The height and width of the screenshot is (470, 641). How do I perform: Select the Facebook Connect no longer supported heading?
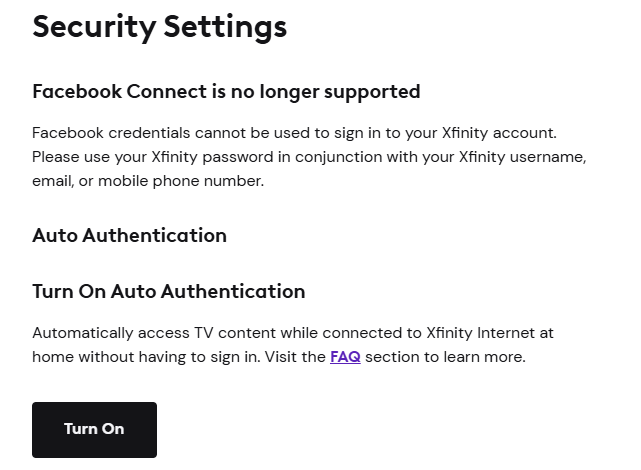coord(226,92)
